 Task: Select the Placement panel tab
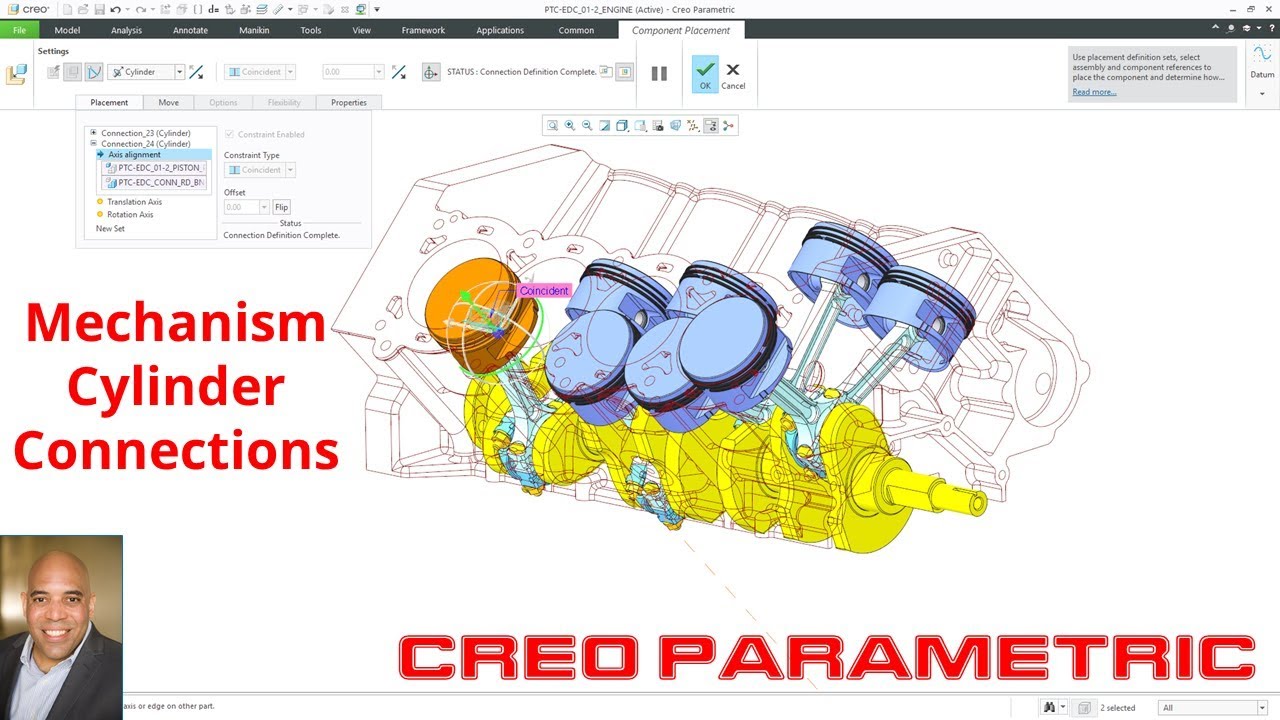click(x=109, y=102)
